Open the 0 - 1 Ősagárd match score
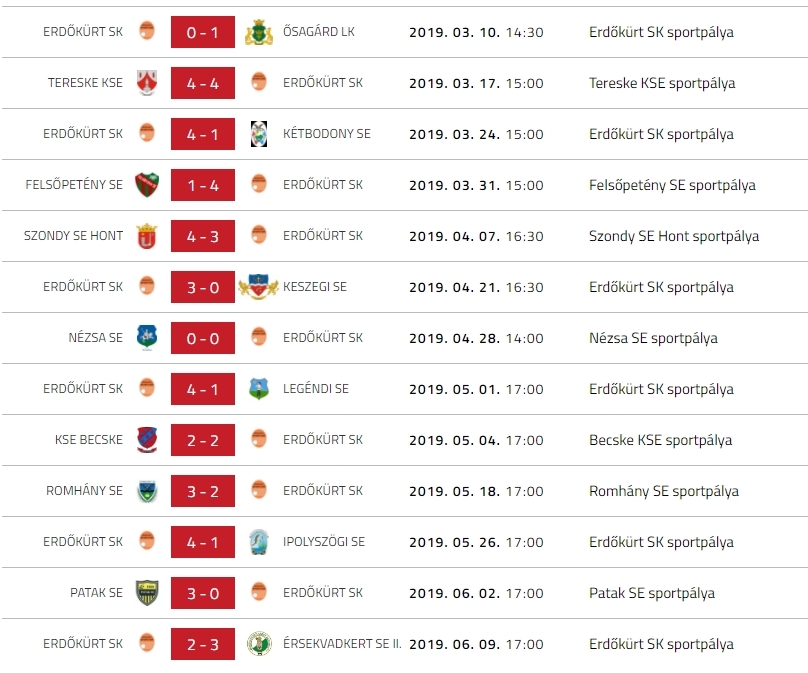 click(x=203, y=32)
